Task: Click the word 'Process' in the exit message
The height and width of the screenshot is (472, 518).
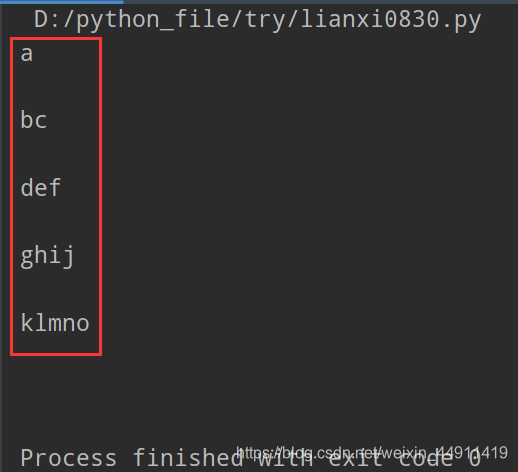Action: (x=69, y=458)
